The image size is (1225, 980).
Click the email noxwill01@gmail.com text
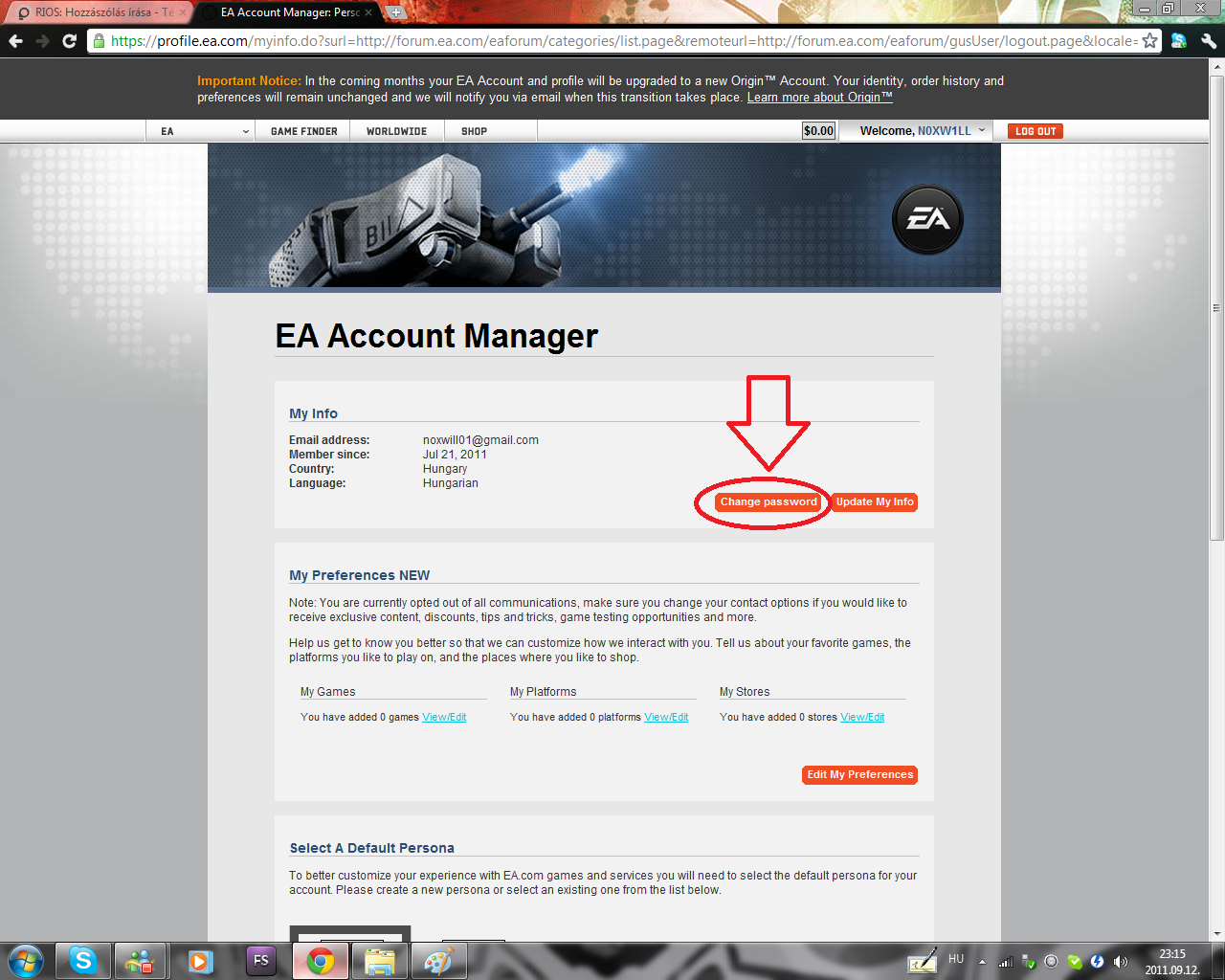[480, 440]
